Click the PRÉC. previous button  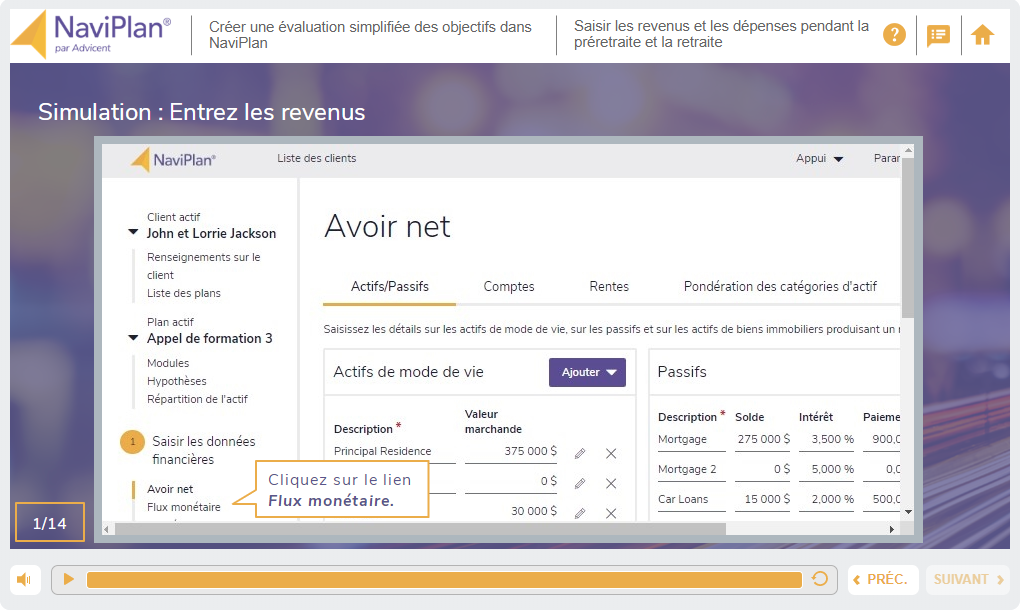[x=883, y=579]
